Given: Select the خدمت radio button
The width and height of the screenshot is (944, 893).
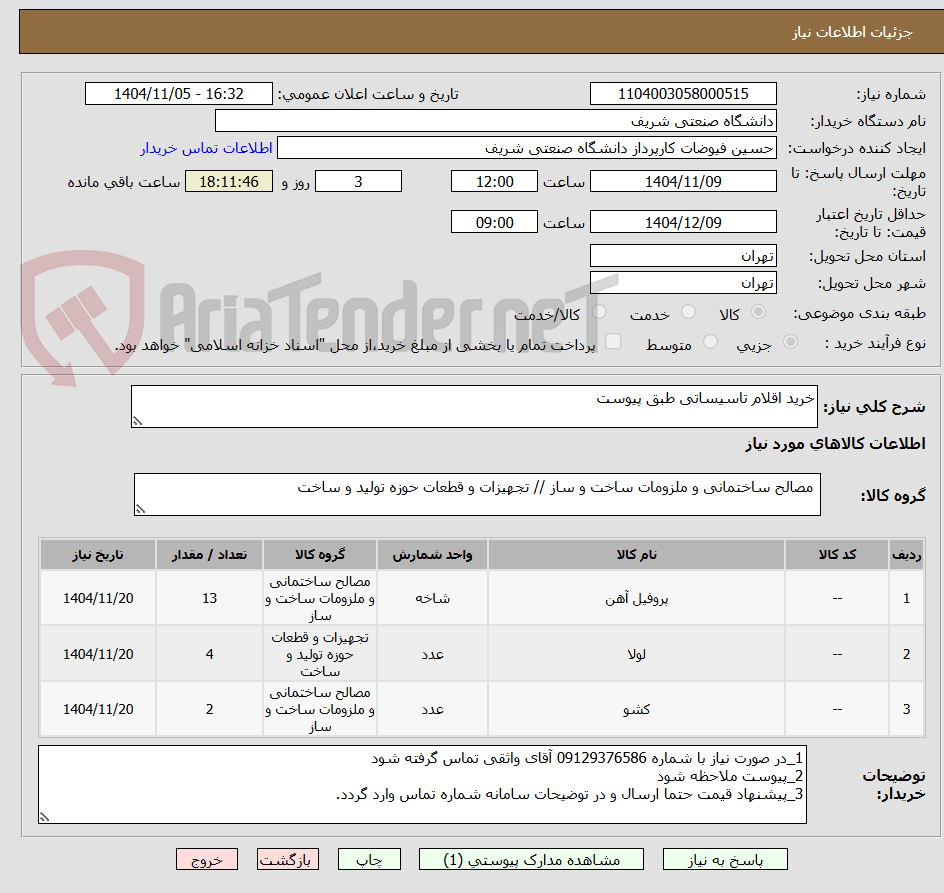Looking at the screenshot, I should 688,312.
